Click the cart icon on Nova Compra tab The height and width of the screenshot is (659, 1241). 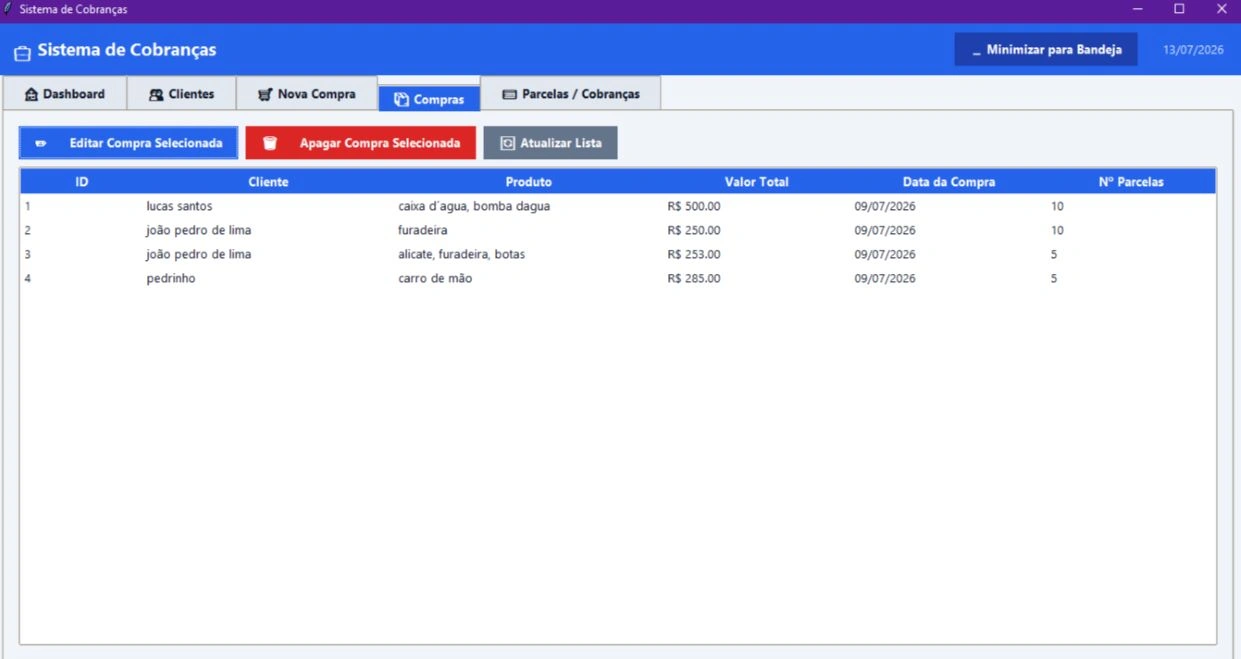point(265,94)
